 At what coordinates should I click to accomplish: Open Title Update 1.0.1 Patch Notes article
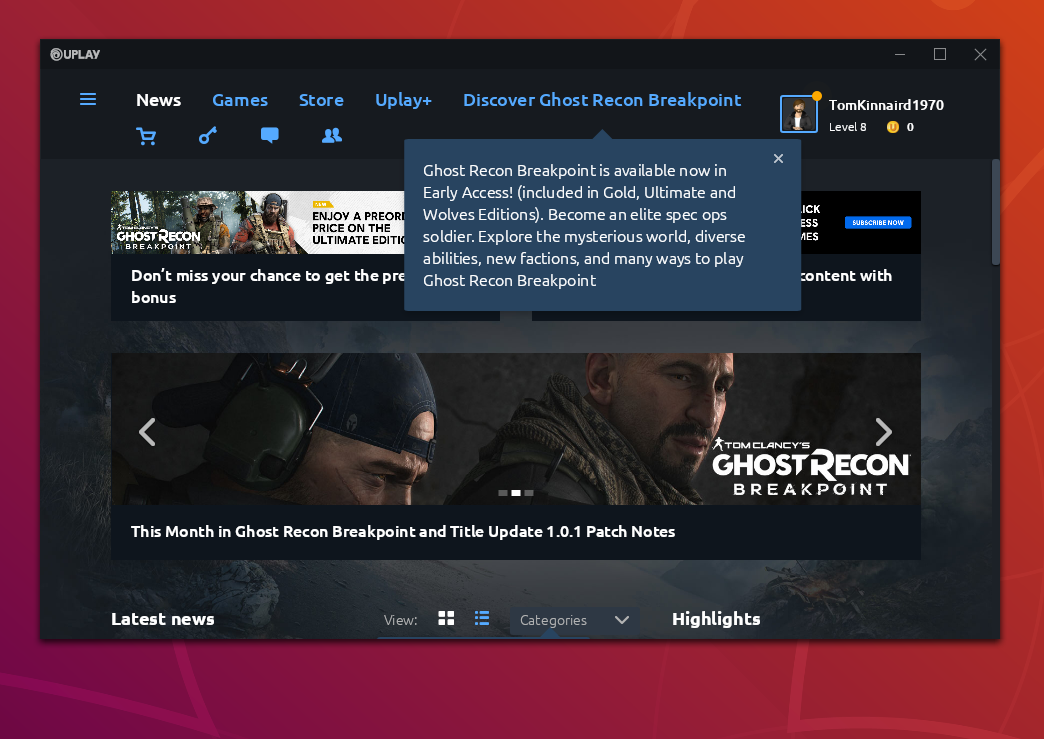[x=403, y=531]
